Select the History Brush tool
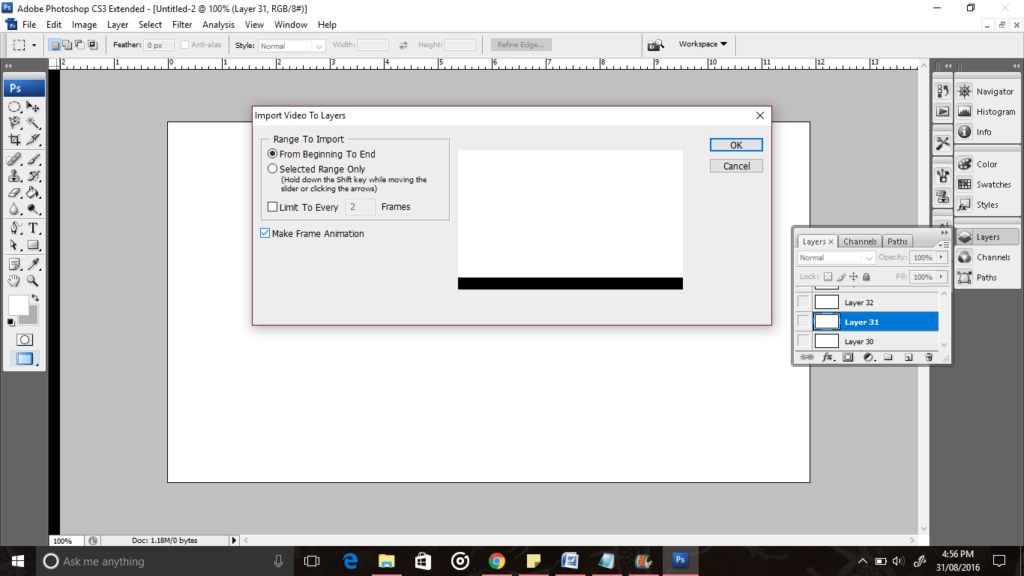1024x576 pixels. click(x=33, y=176)
